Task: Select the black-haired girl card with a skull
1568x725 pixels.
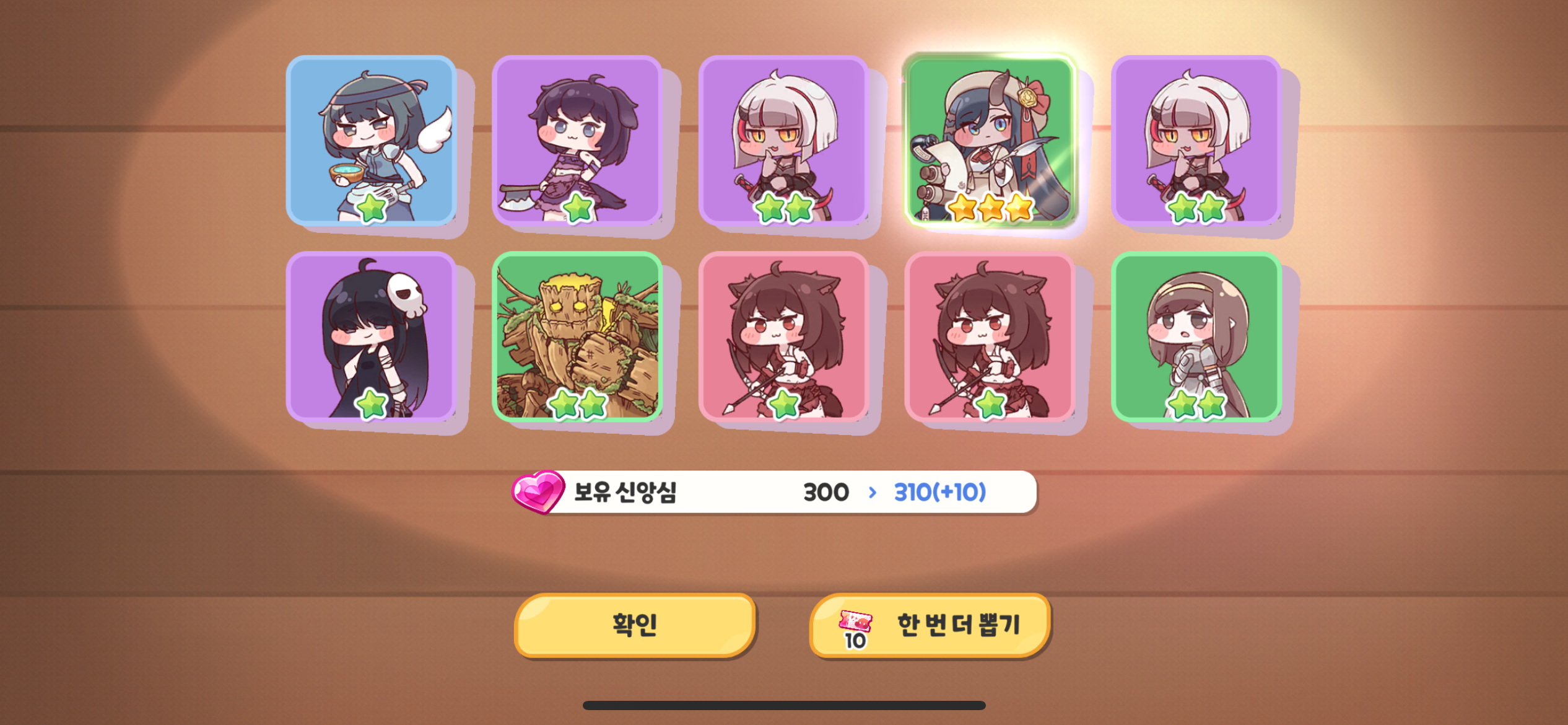Action: tap(372, 336)
